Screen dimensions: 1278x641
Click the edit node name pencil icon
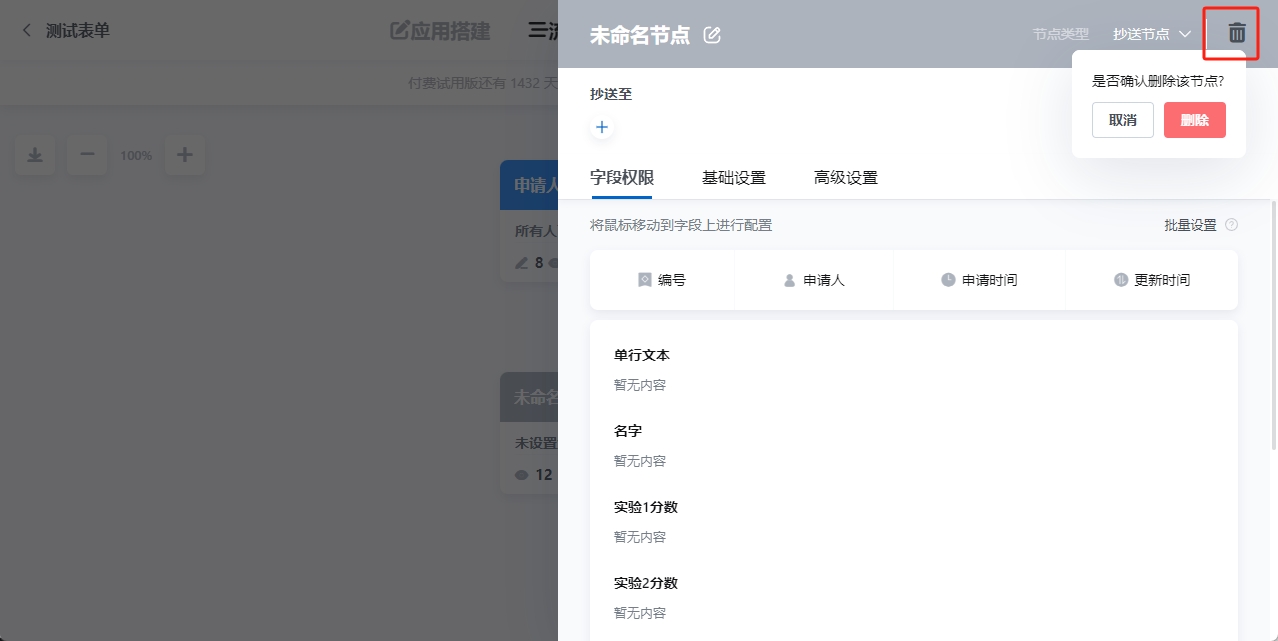coord(712,35)
